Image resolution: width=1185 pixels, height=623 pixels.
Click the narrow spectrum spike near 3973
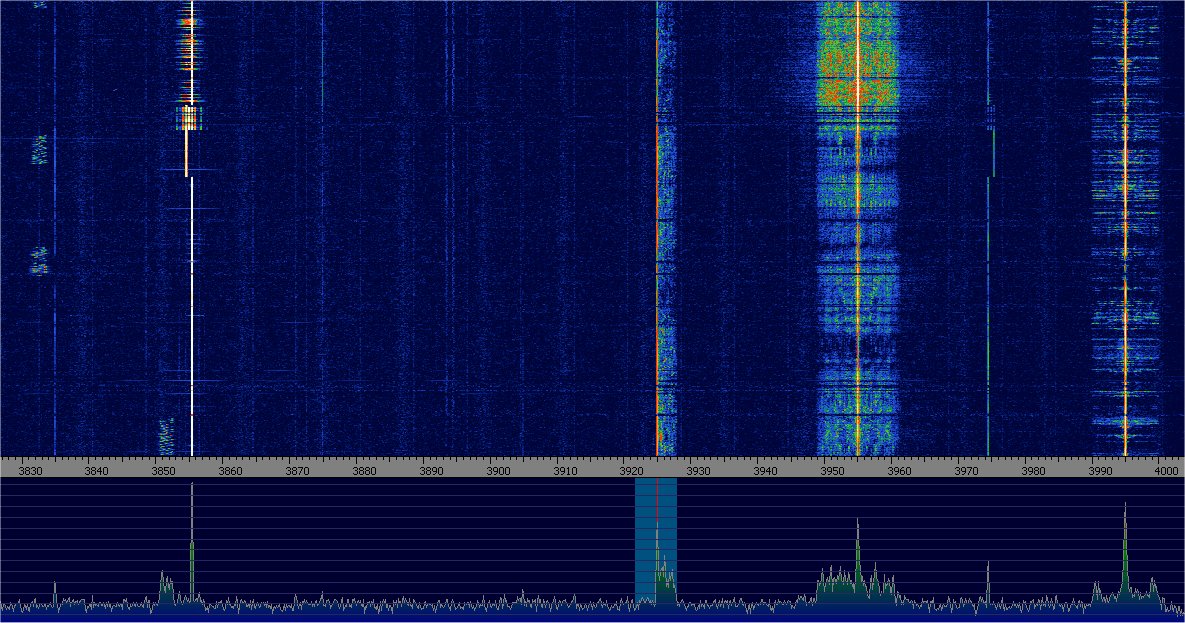[x=987, y=580]
